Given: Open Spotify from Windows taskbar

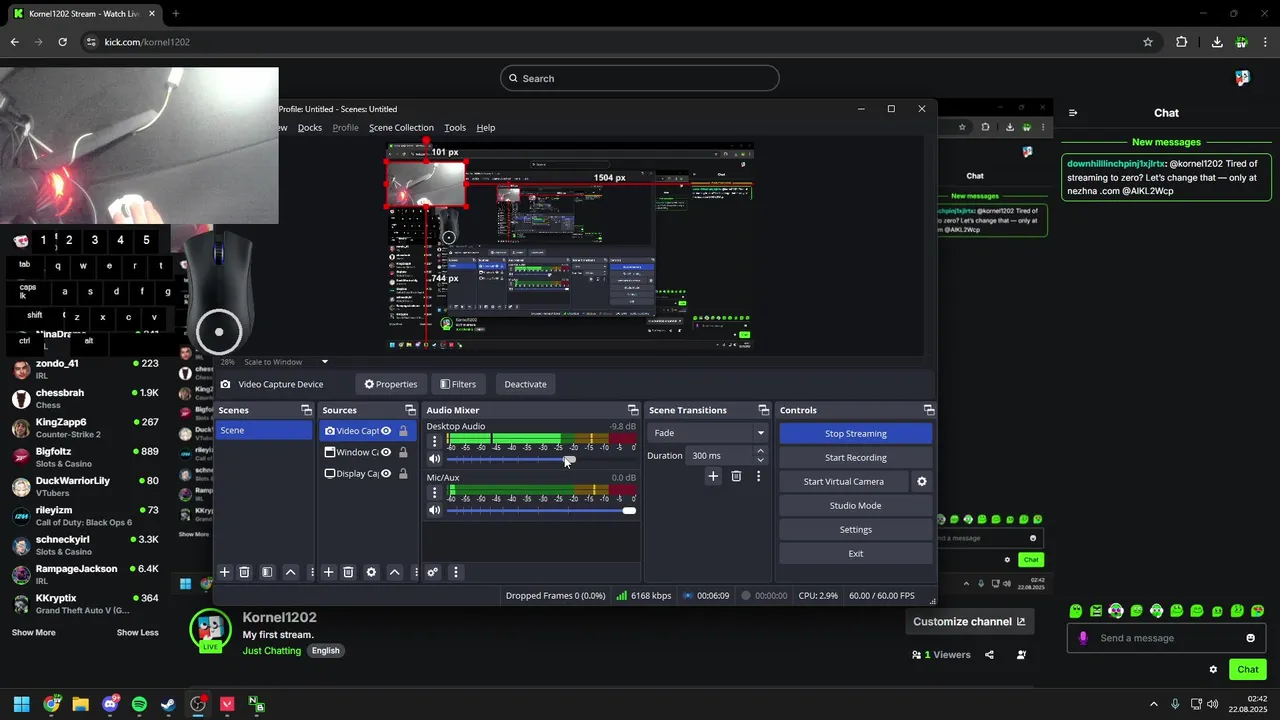Looking at the screenshot, I should [x=139, y=704].
